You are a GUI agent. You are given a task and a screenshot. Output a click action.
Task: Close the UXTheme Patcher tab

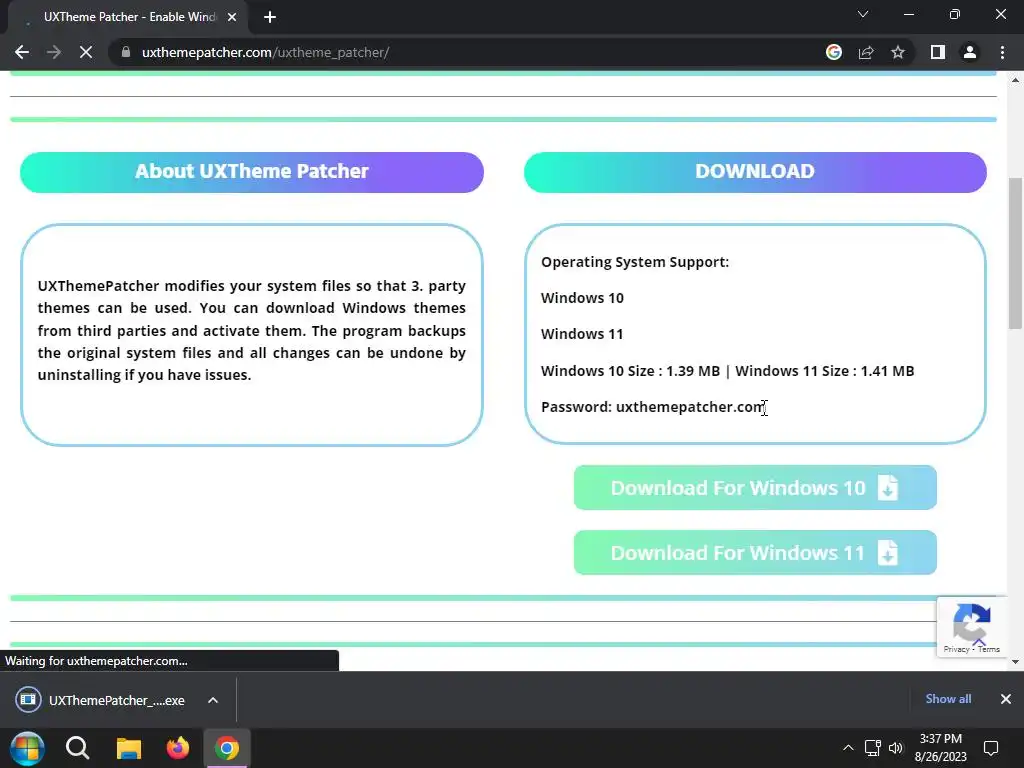point(232,17)
